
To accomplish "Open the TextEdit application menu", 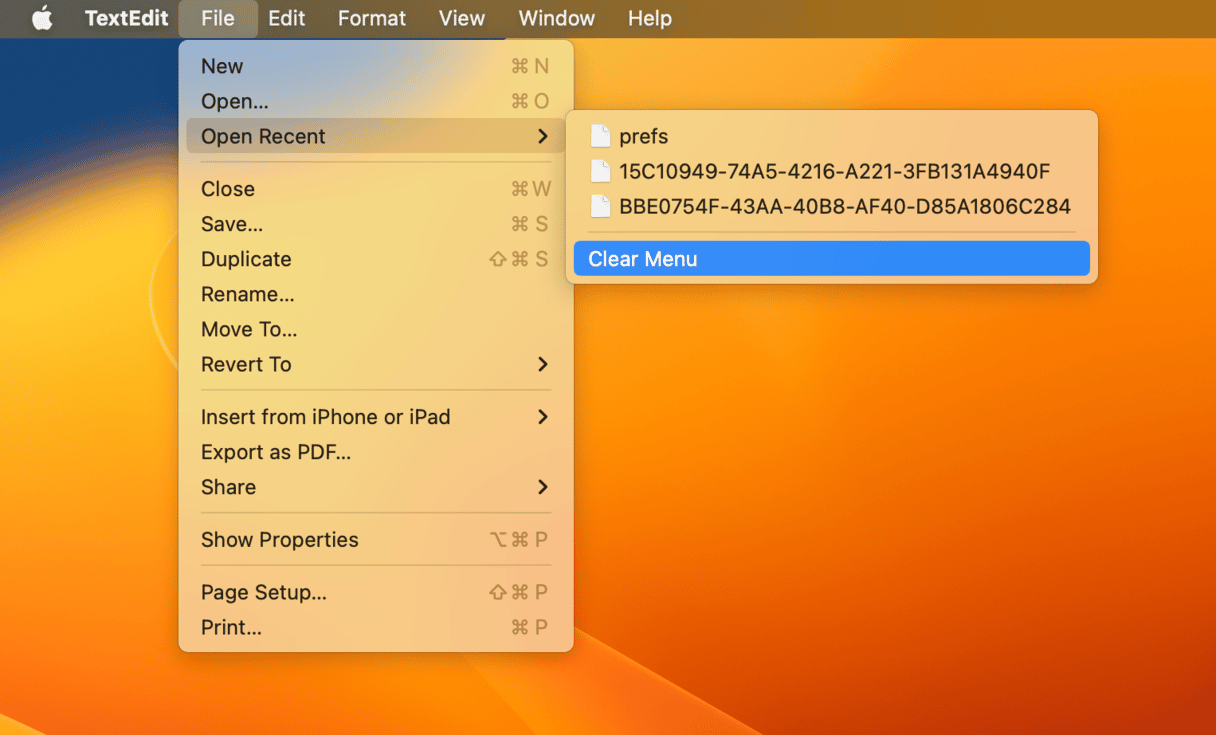I will pos(126,18).
